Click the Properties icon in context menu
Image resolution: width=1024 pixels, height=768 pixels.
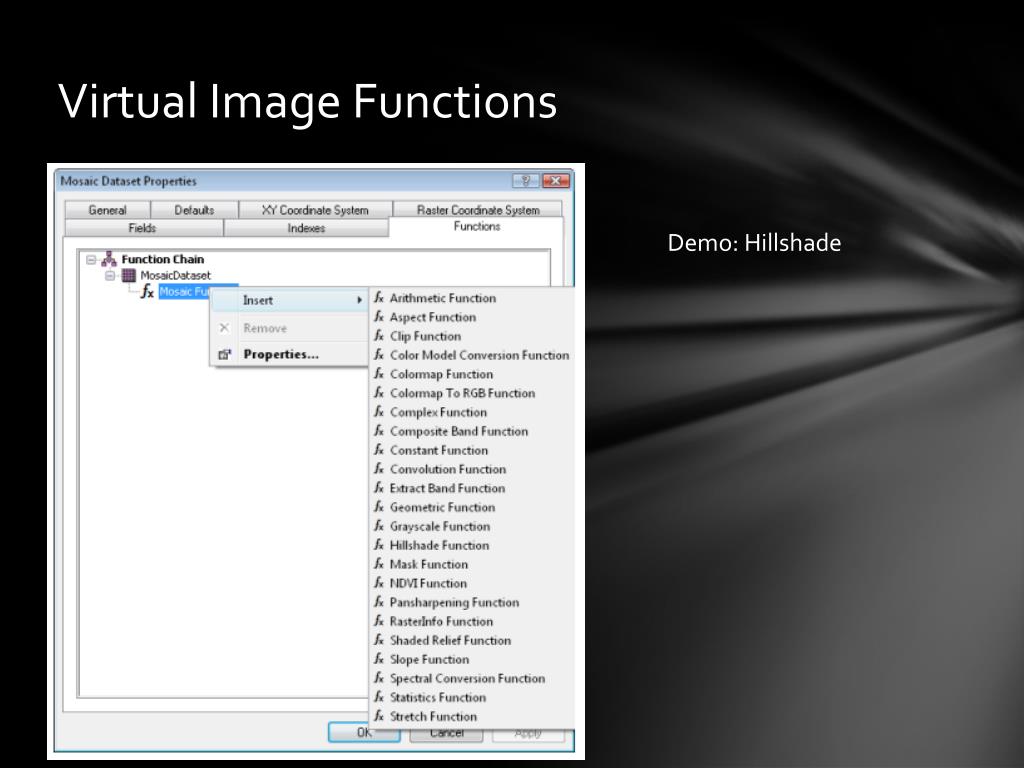pyautogui.click(x=225, y=354)
